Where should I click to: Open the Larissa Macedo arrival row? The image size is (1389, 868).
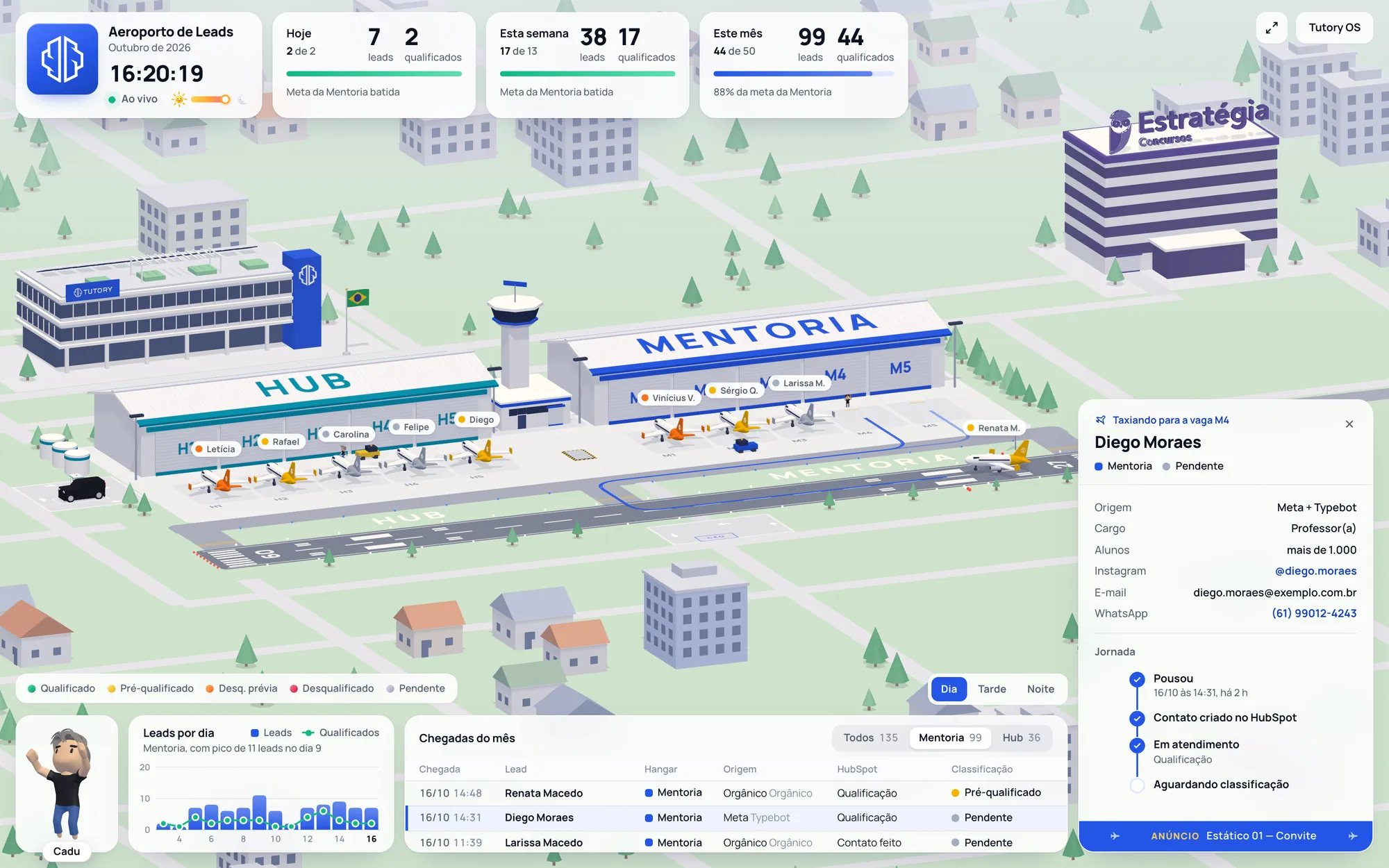point(736,842)
